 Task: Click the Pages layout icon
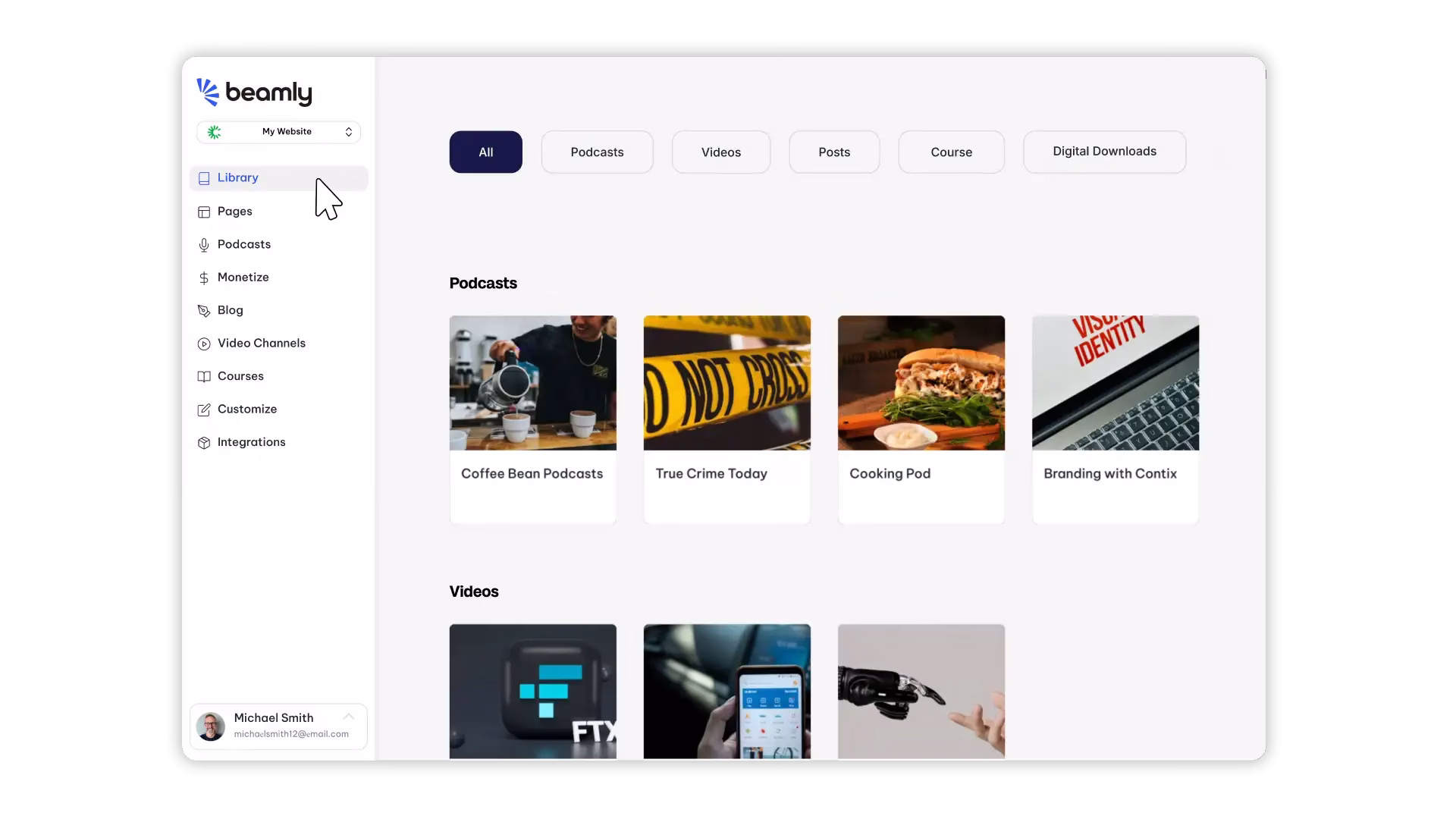[x=204, y=212]
